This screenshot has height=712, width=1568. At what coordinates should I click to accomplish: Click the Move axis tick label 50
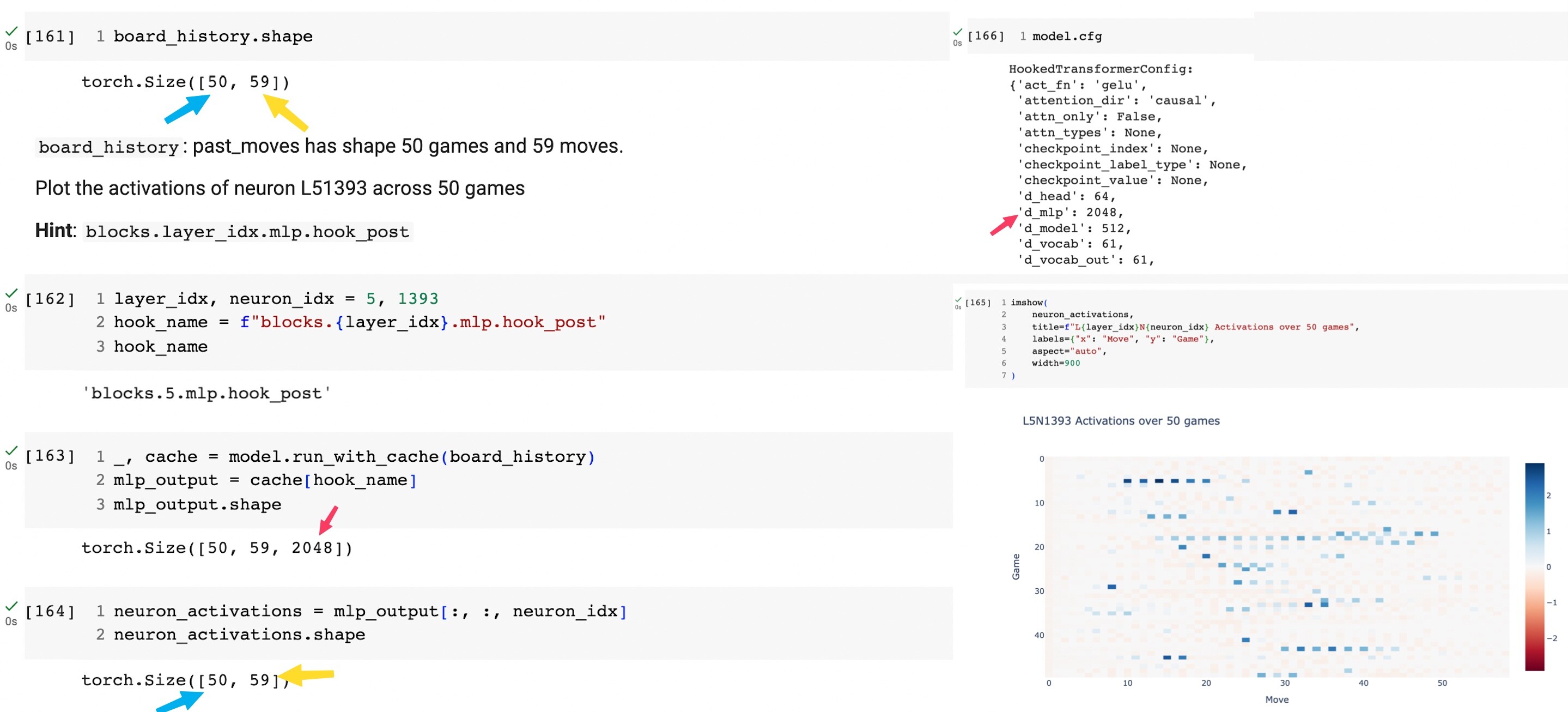1442,683
